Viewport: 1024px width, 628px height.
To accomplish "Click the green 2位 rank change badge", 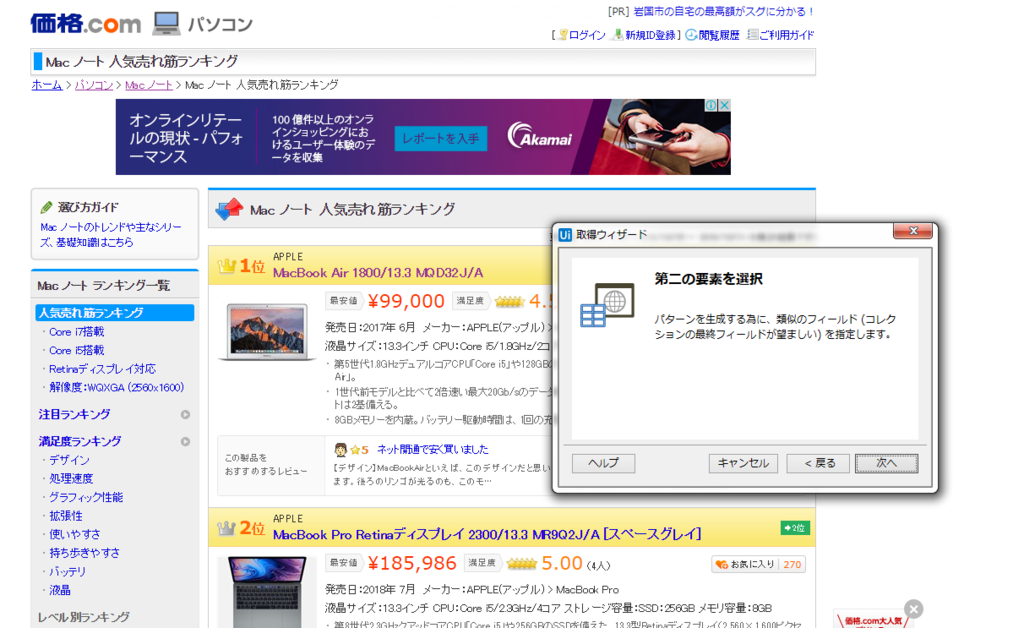I will tap(795, 527).
